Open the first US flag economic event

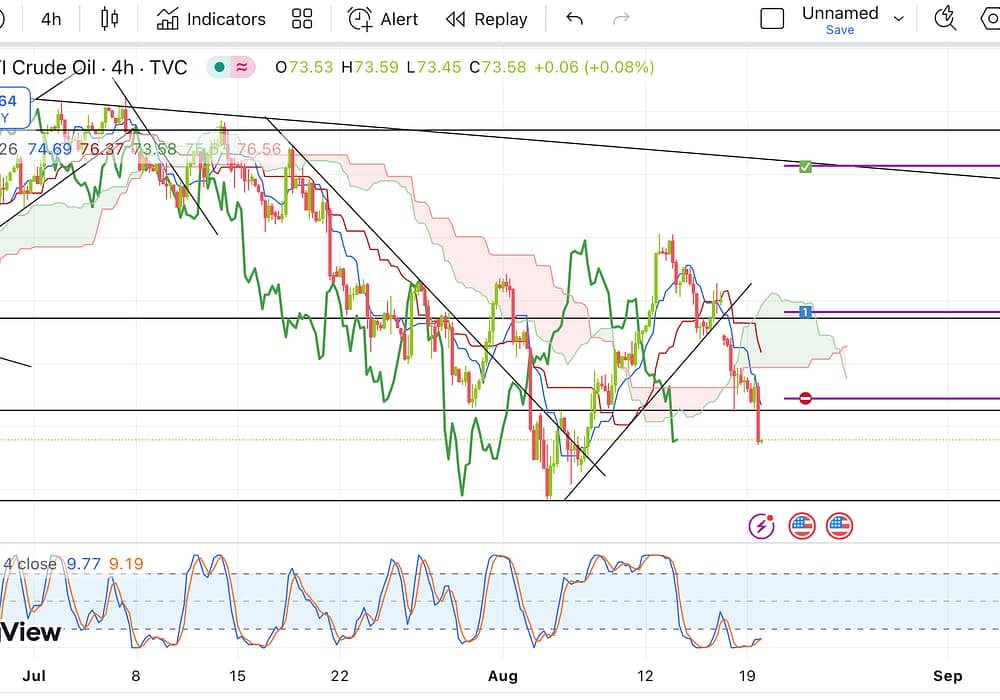coord(802,525)
